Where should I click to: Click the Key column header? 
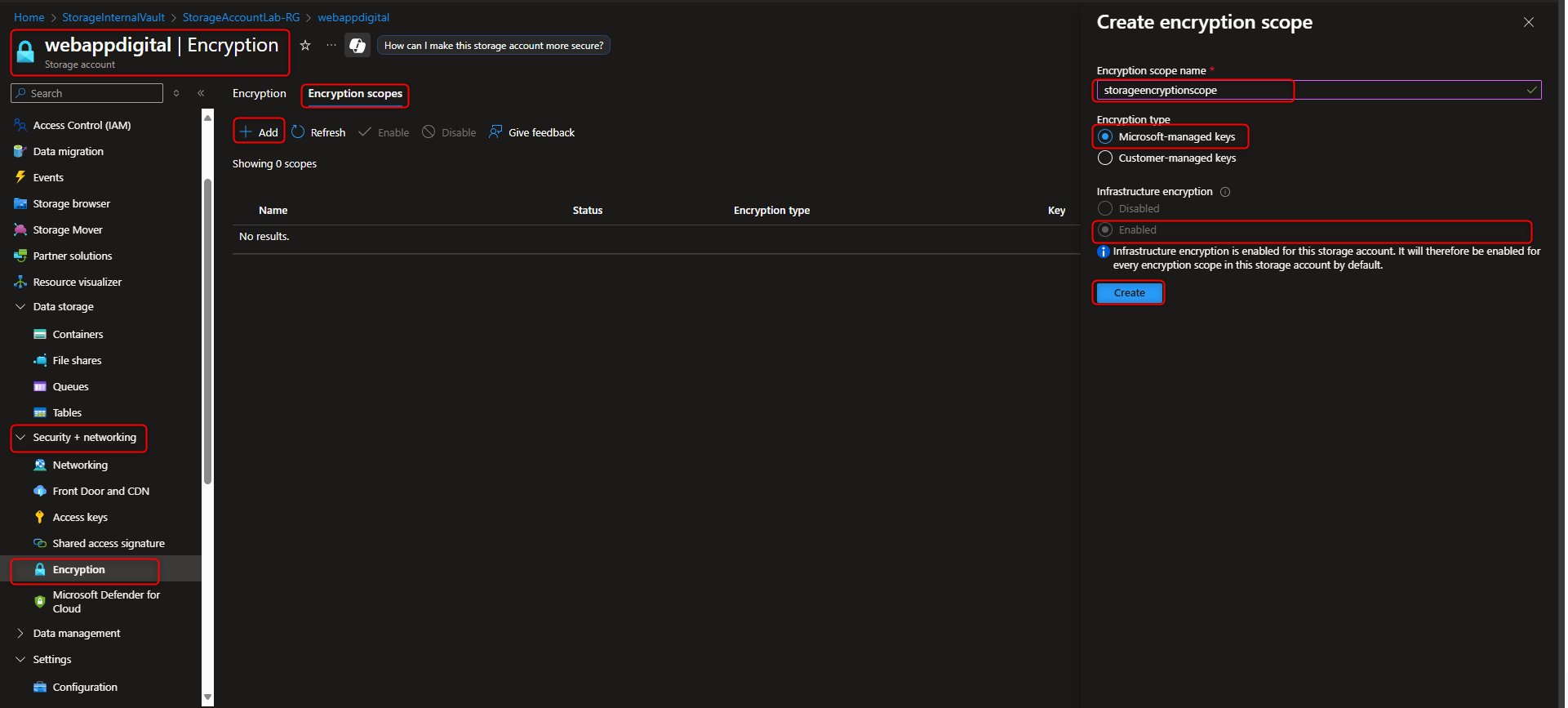[x=1056, y=211]
